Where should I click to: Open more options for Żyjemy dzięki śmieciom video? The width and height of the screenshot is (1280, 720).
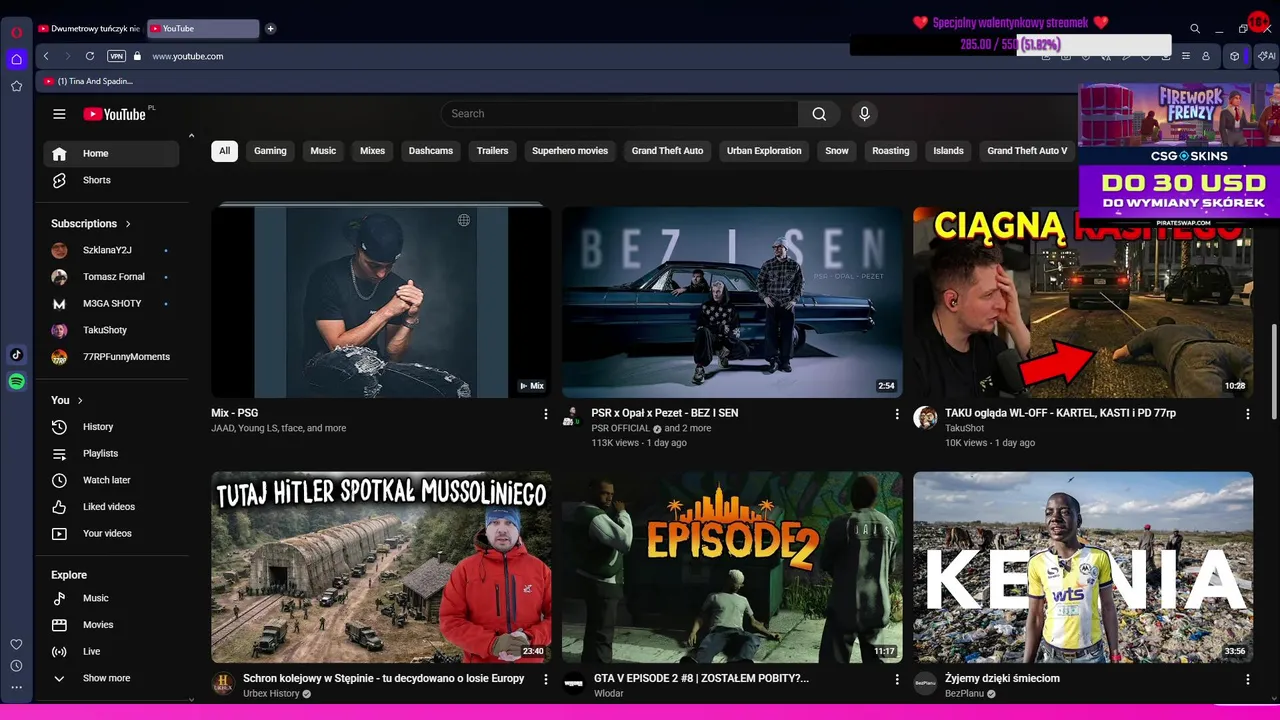1247,679
